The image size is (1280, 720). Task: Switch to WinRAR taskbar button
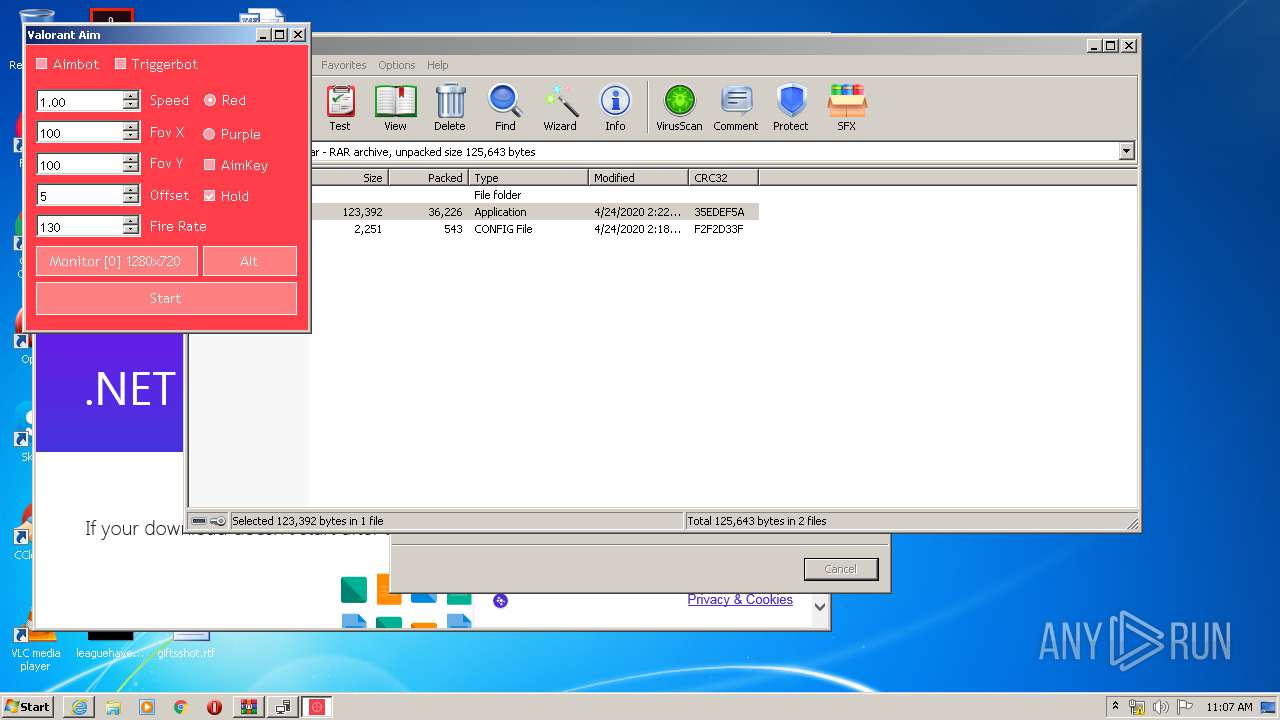(249, 707)
